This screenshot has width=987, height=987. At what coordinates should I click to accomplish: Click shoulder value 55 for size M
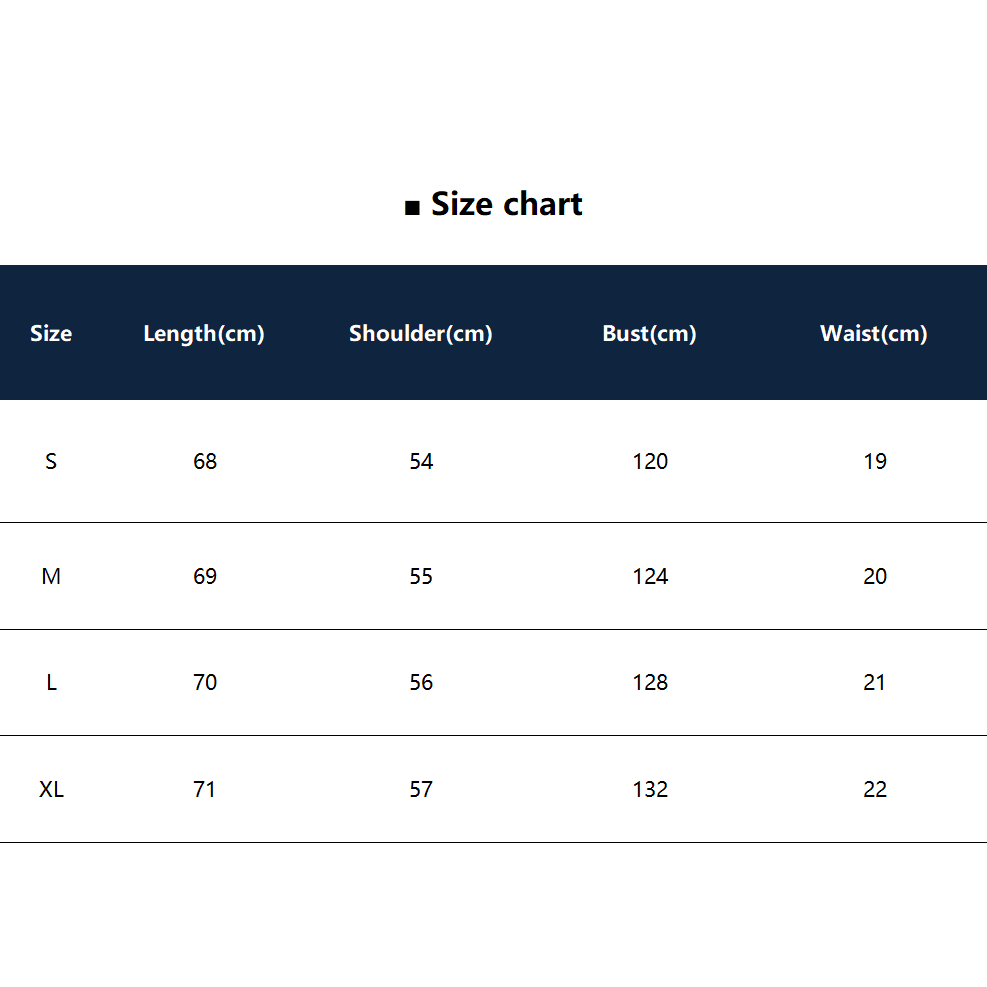pos(421,576)
